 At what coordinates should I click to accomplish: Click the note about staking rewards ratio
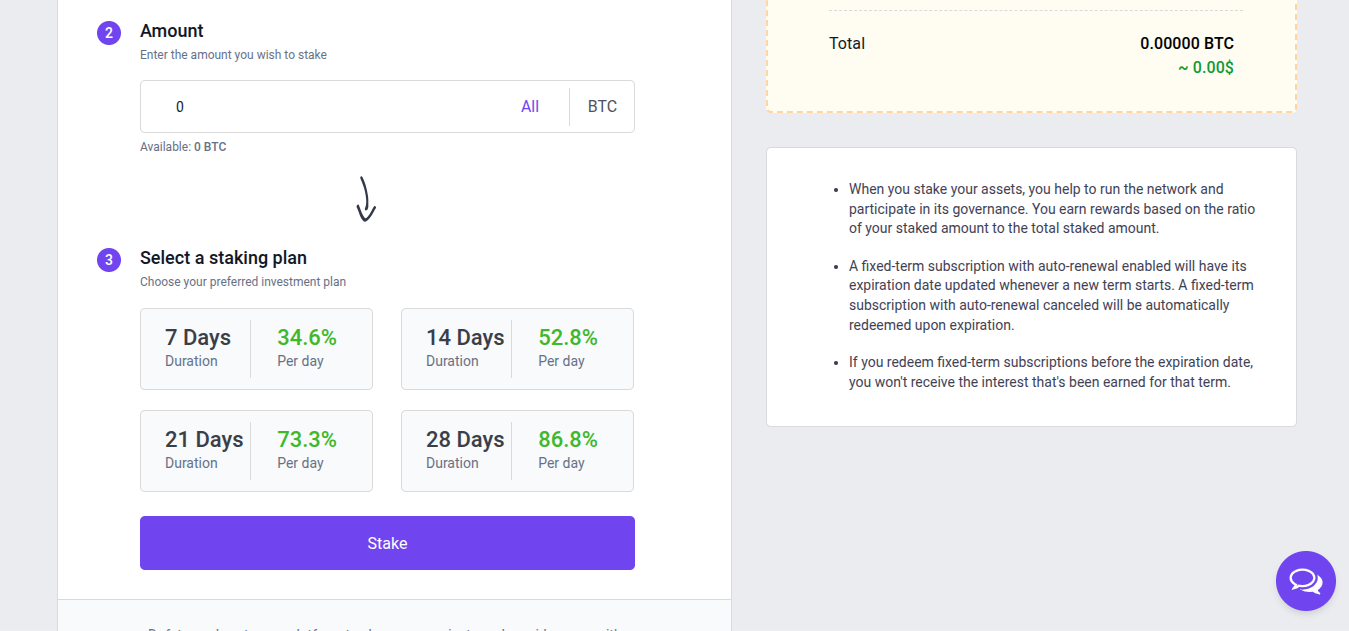pos(1051,208)
